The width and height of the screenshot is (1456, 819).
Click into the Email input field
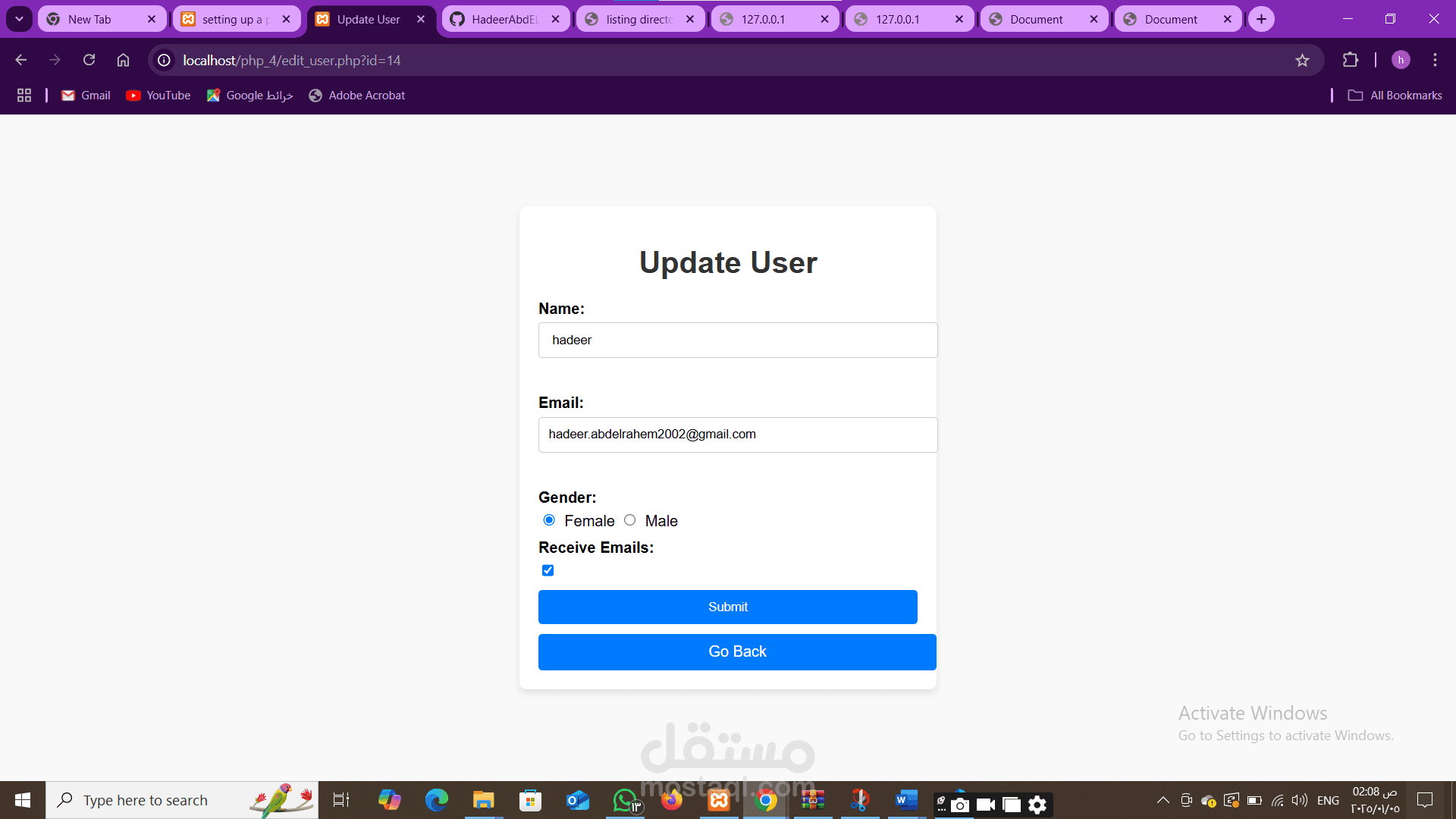pos(737,435)
